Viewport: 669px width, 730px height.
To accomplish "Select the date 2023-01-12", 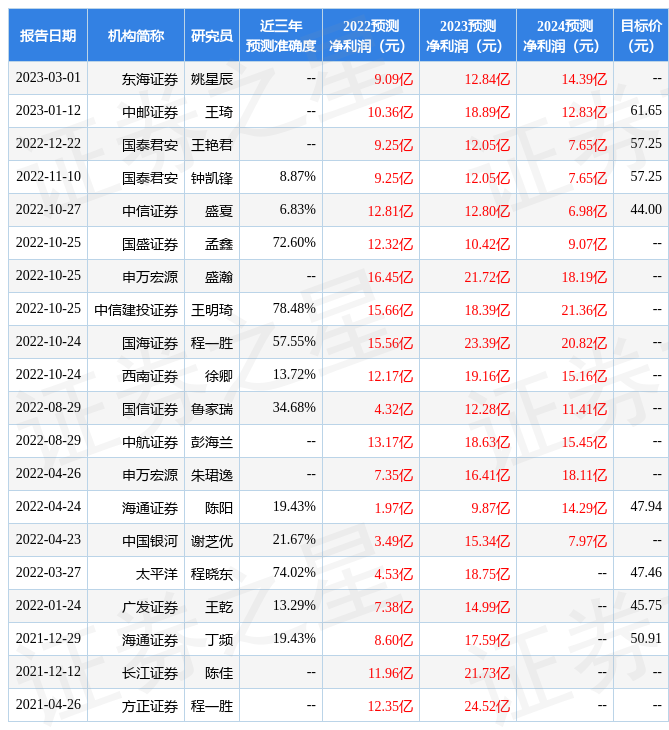I will pyautogui.click(x=48, y=110).
